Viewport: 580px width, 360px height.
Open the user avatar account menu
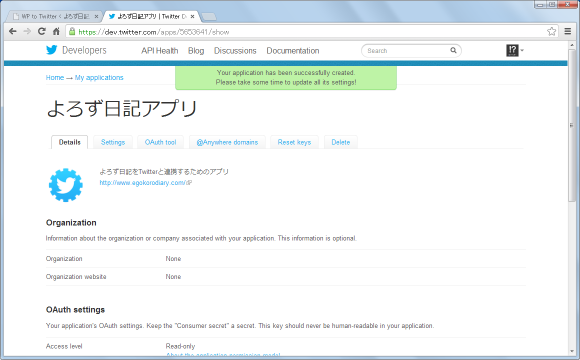pyautogui.click(x=515, y=50)
